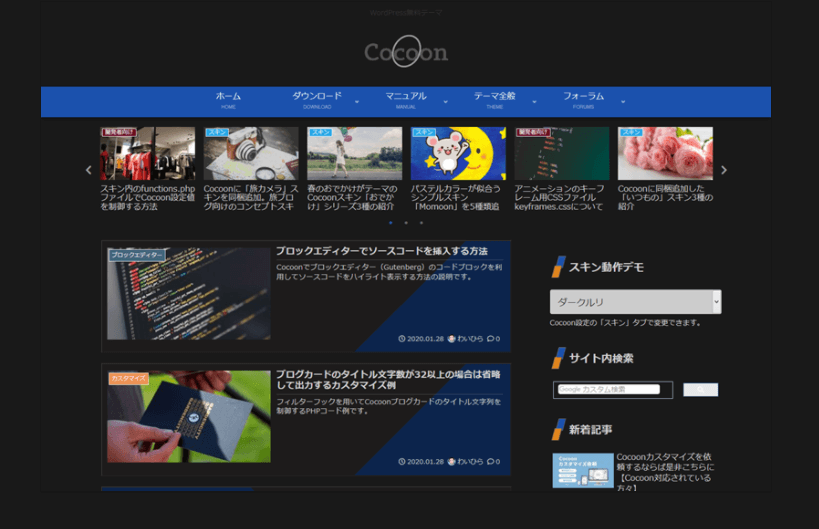Image resolution: width=819 pixels, height=529 pixels.
Task: Open the Cocoonカスタマイズ recent article link
Action: [x=664, y=467]
